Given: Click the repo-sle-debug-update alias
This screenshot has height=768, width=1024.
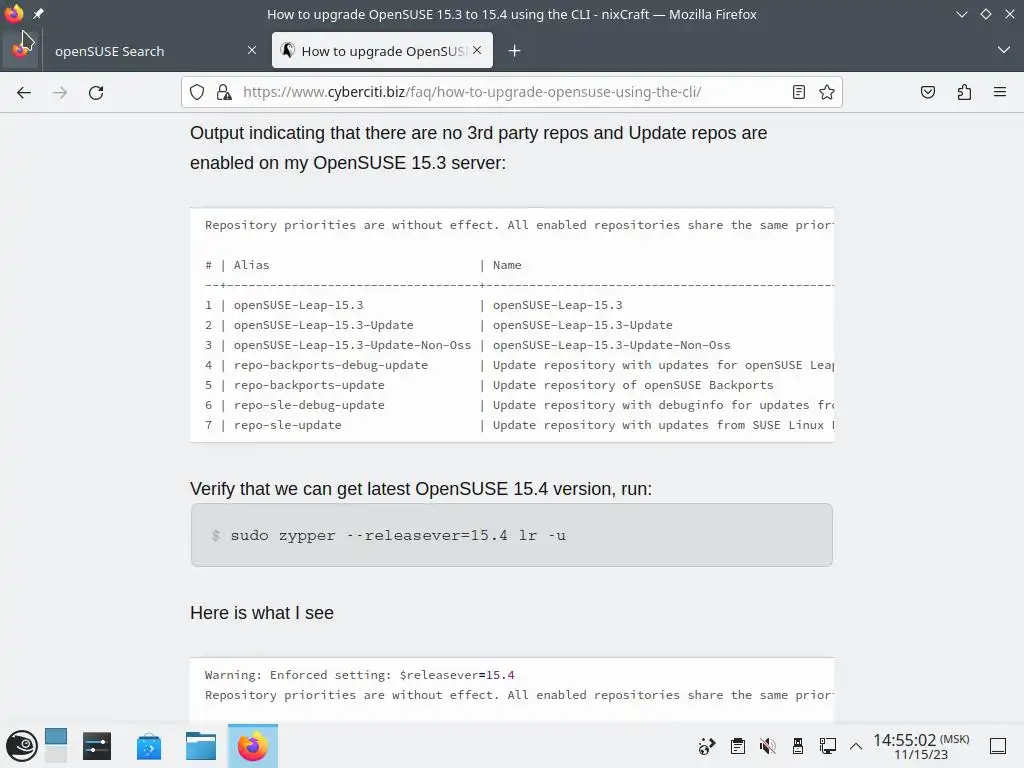Looking at the screenshot, I should click(309, 405).
